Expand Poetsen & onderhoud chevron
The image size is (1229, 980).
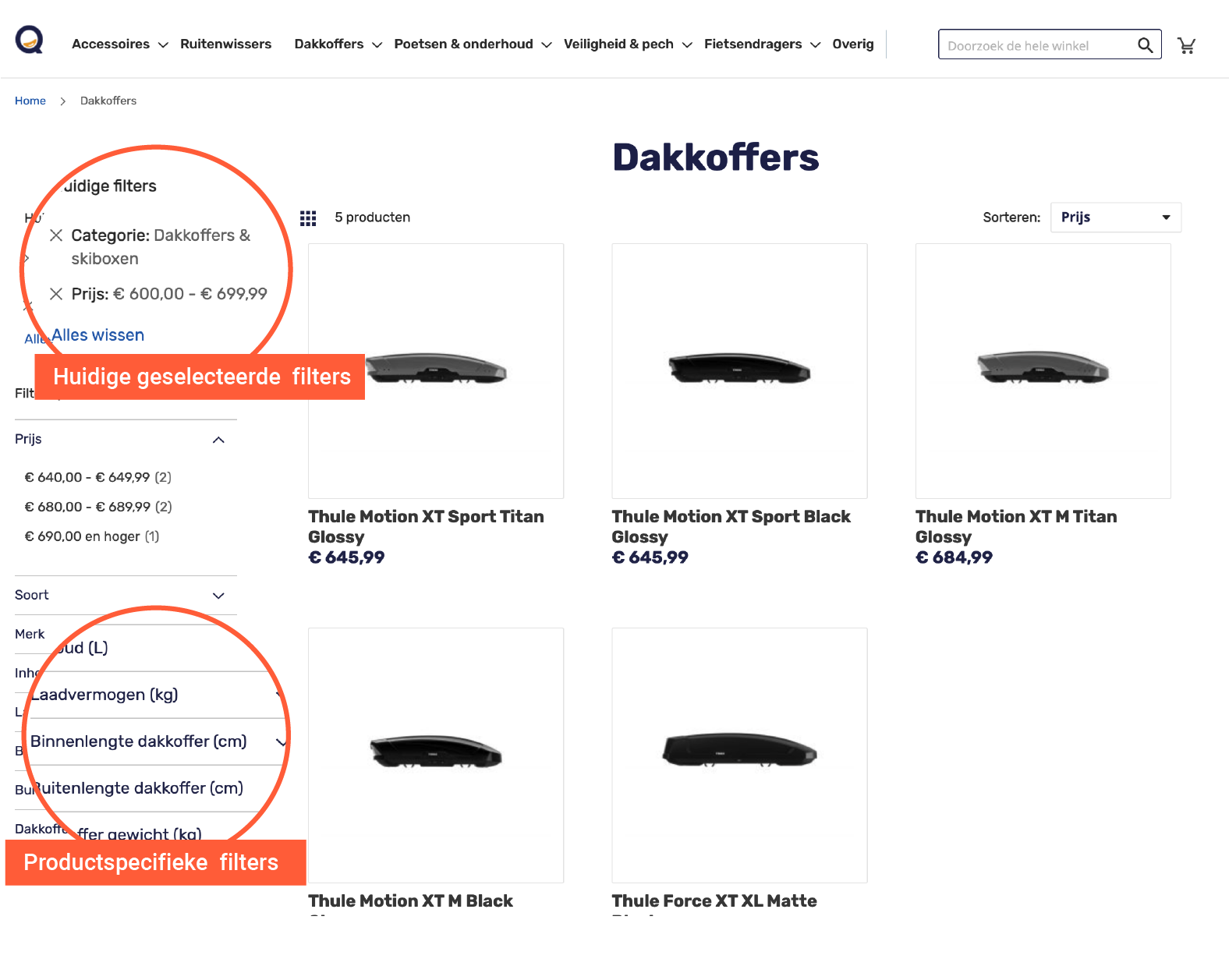point(547,45)
